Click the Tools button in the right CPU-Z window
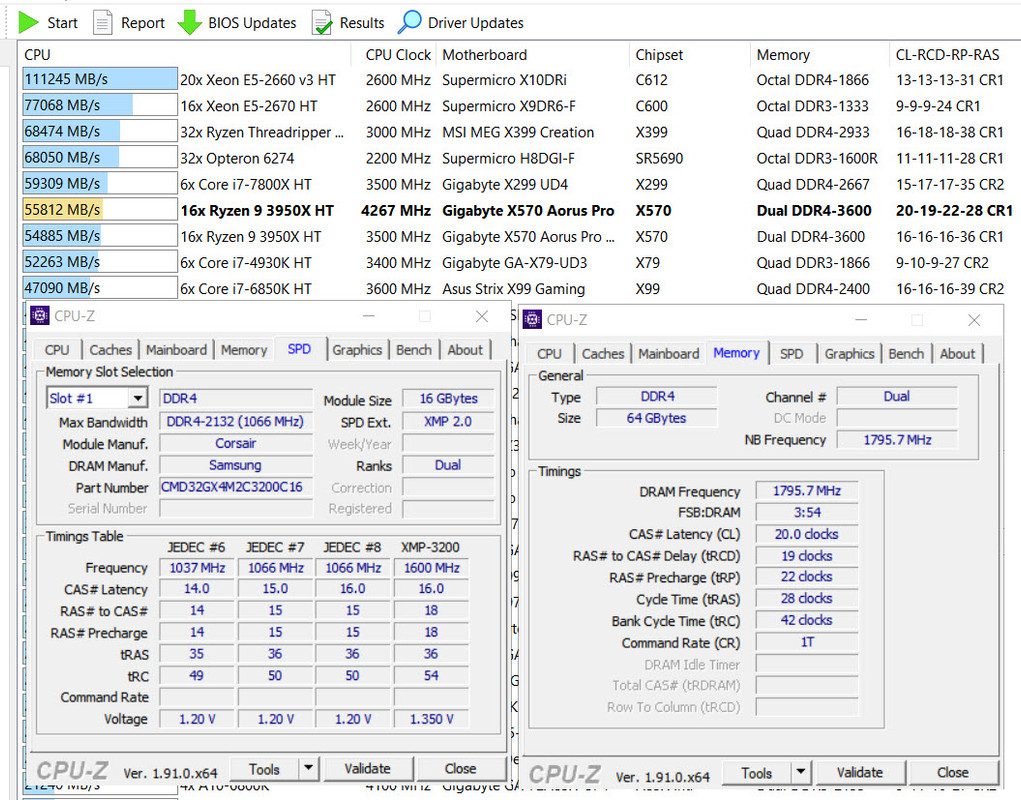Image resolution: width=1021 pixels, height=800 pixels. [756, 773]
